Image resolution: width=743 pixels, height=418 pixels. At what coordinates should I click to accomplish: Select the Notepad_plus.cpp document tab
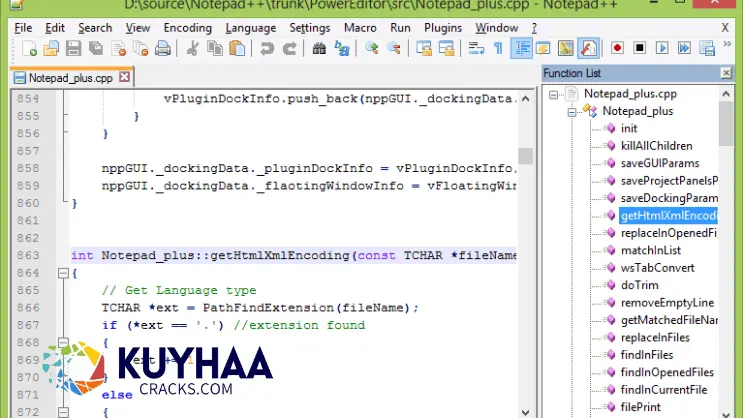[70, 78]
